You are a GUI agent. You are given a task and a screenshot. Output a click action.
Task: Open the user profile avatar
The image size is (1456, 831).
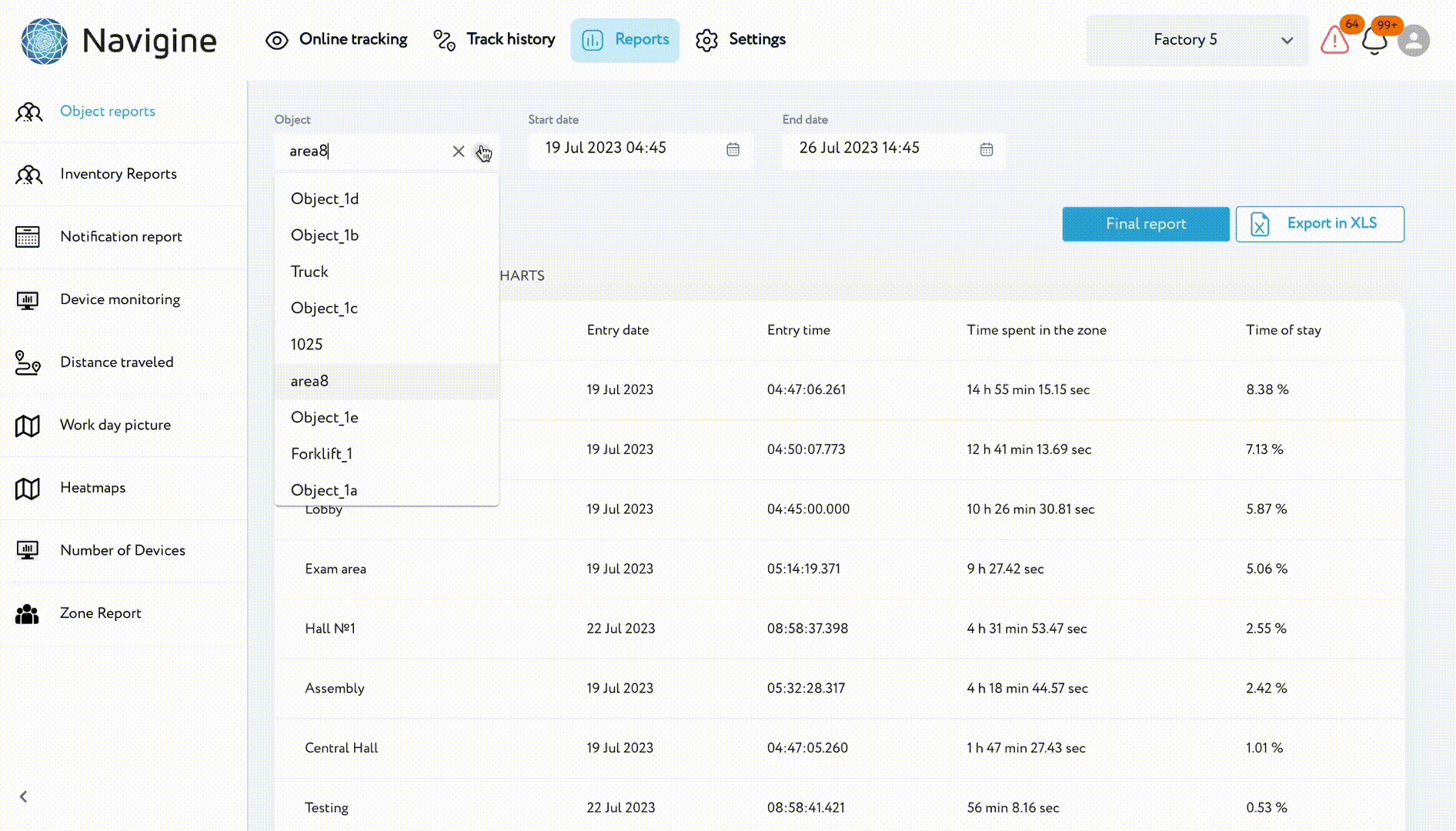(1414, 41)
